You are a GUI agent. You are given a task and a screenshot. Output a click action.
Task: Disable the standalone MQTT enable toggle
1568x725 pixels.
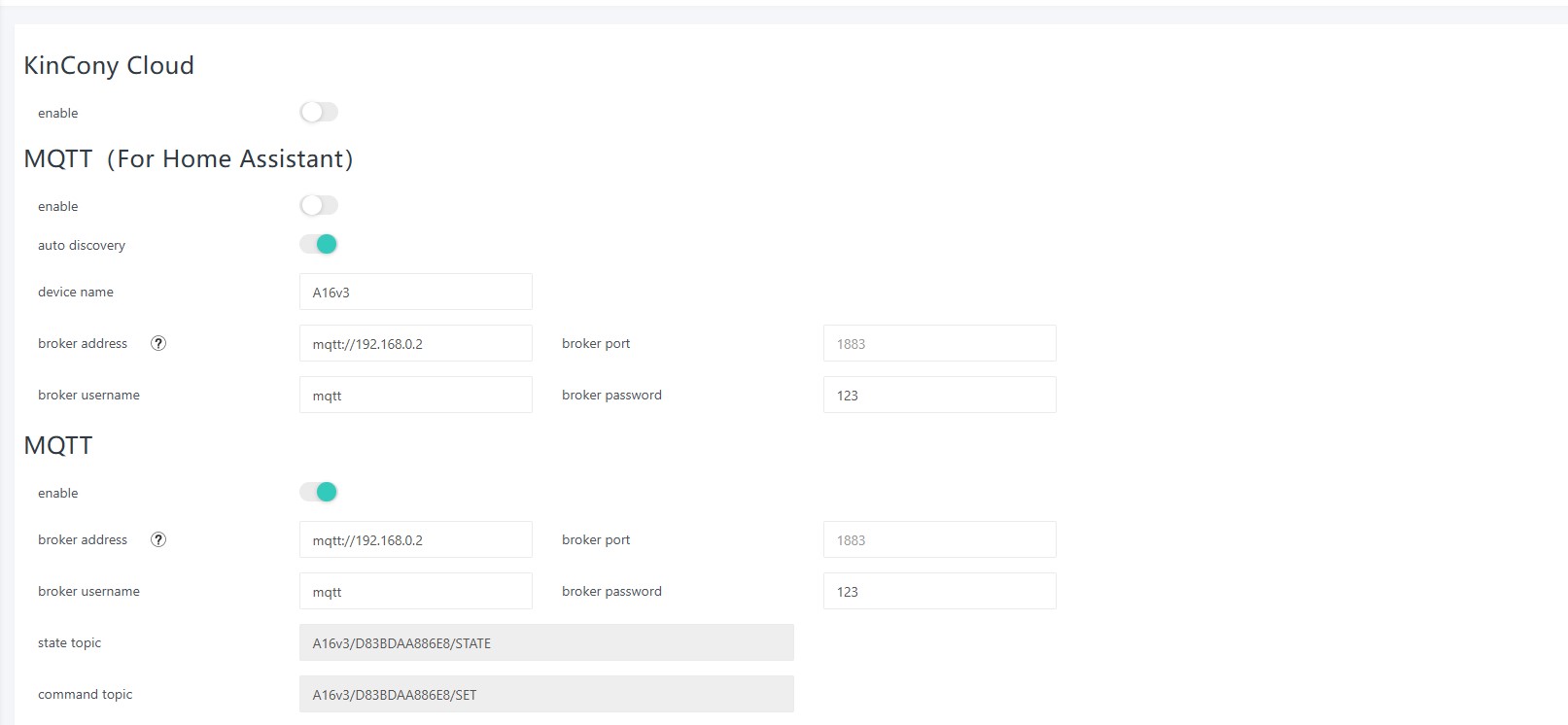319,493
